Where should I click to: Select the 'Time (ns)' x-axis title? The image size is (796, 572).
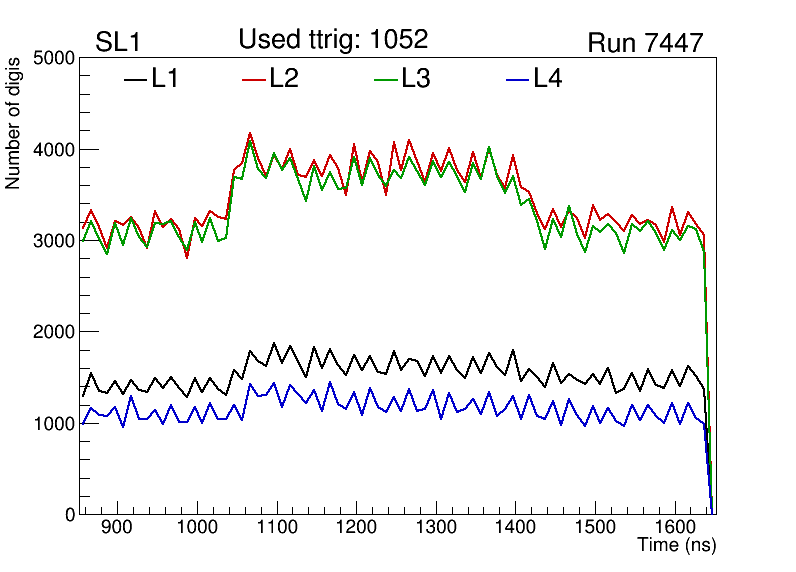coord(677,546)
